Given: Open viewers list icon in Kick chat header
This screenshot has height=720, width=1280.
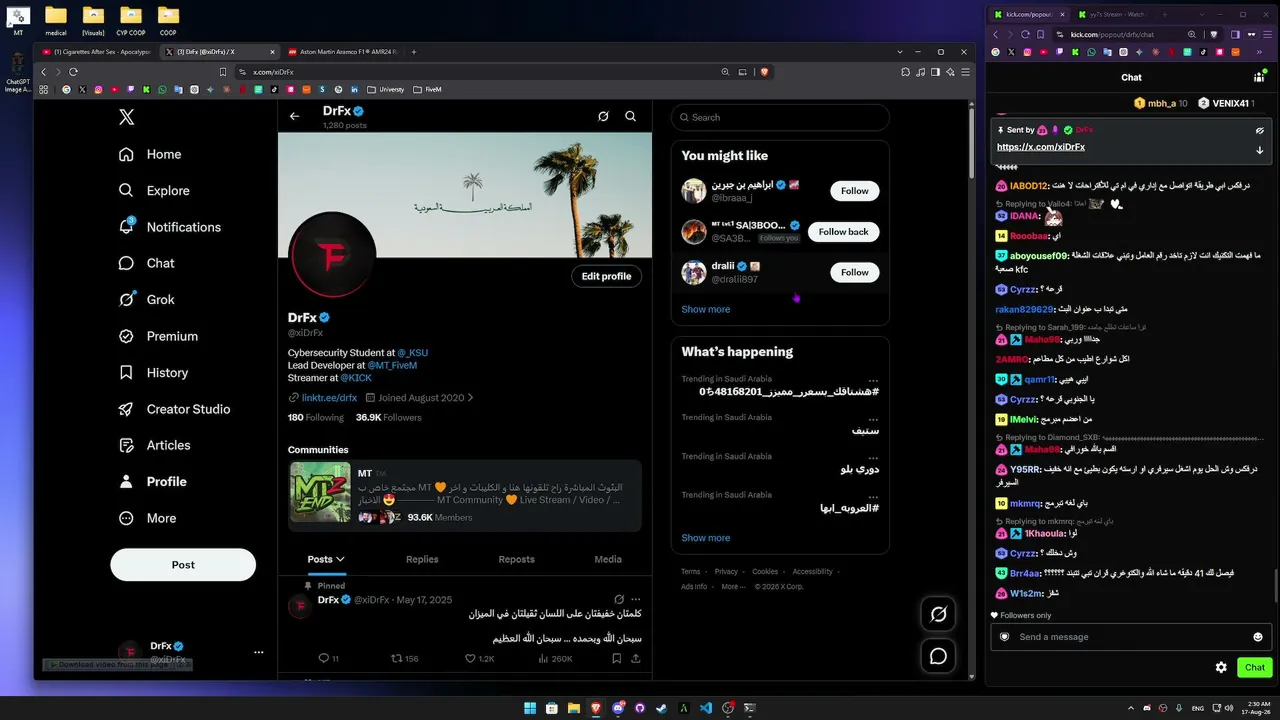Looking at the screenshot, I should click(x=1259, y=77).
